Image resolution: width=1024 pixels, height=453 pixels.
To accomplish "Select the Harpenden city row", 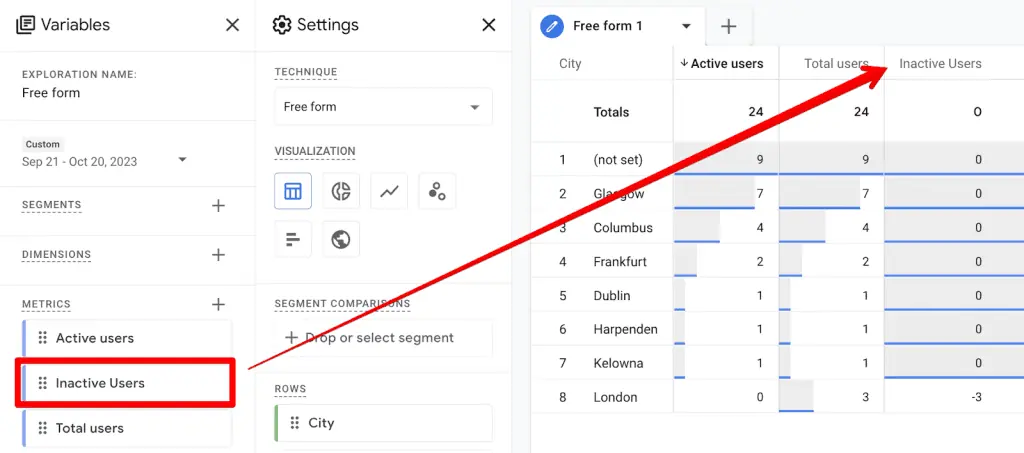I will [625, 330].
